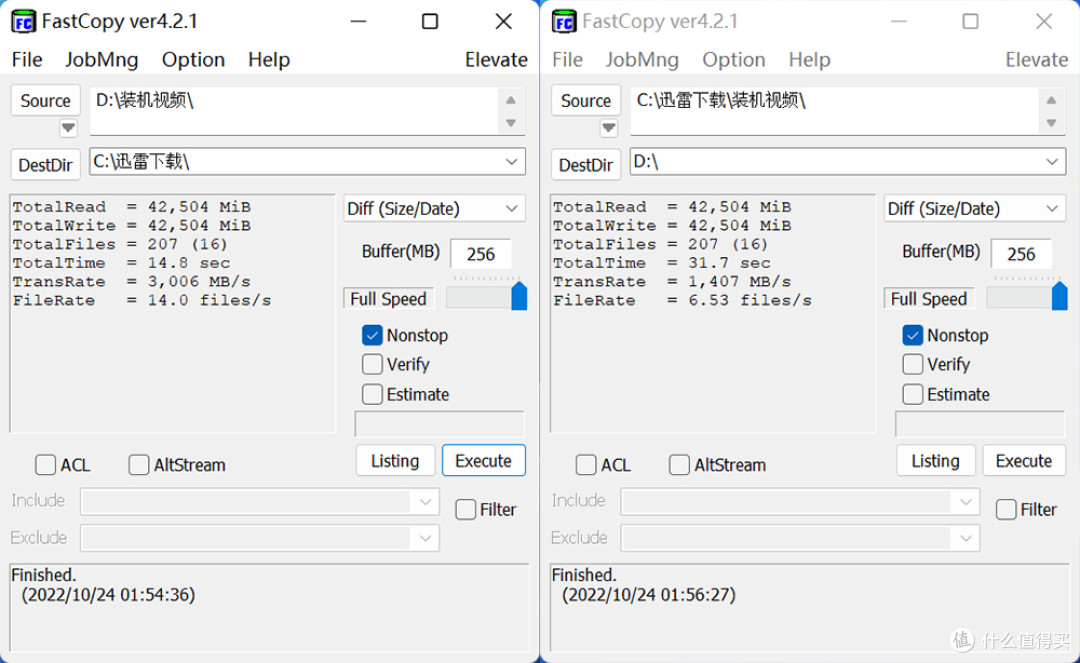Tick ACL checkbox in left window
Image resolution: width=1080 pixels, height=663 pixels.
click(45, 465)
